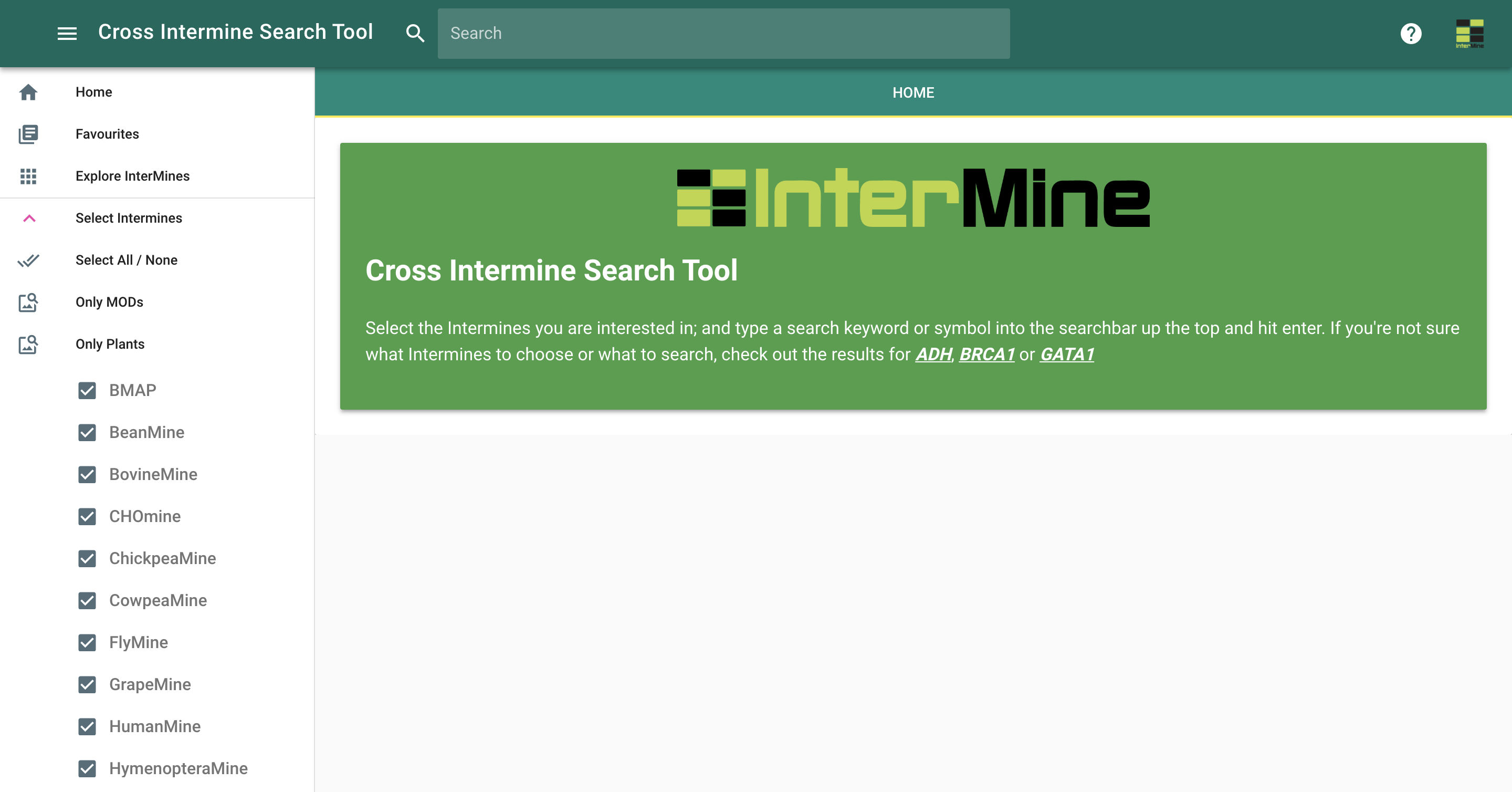1512x792 pixels.
Task: Click the InterMine logo in top right corner
Action: point(1471,34)
